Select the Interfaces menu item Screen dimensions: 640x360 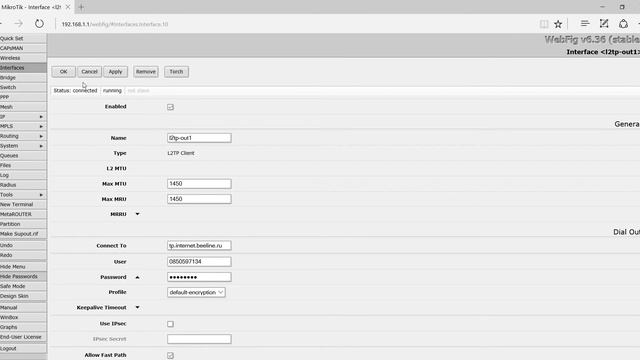(23, 68)
